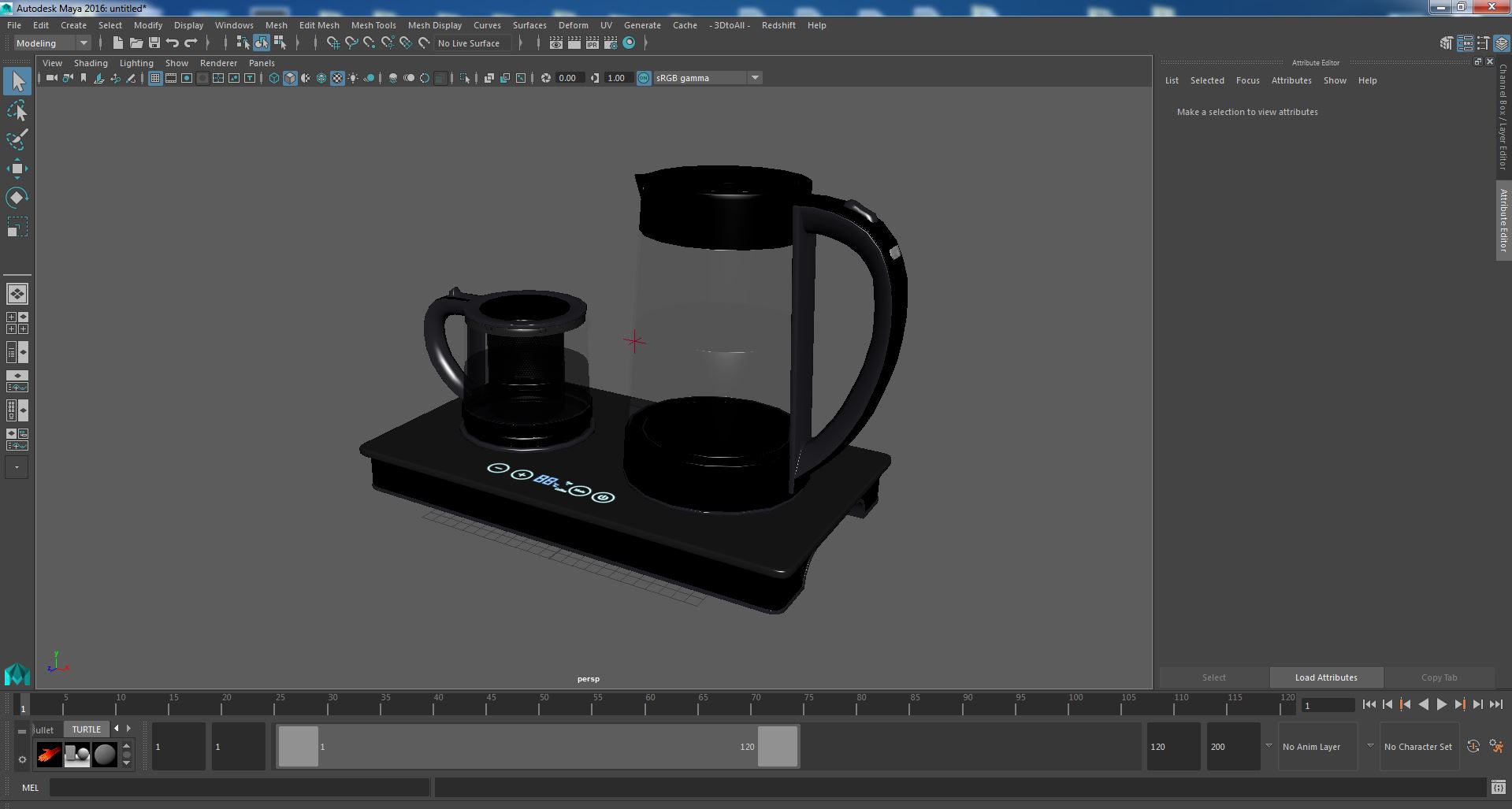Redo the last action
The image size is (1512, 809).
[x=191, y=43]
